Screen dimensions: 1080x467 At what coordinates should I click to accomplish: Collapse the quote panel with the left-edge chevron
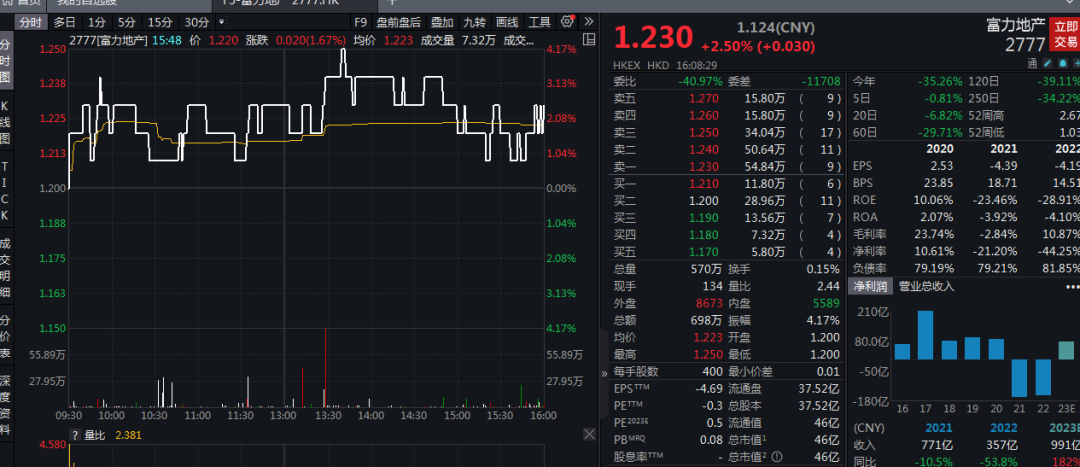click(x=605, y=373)
